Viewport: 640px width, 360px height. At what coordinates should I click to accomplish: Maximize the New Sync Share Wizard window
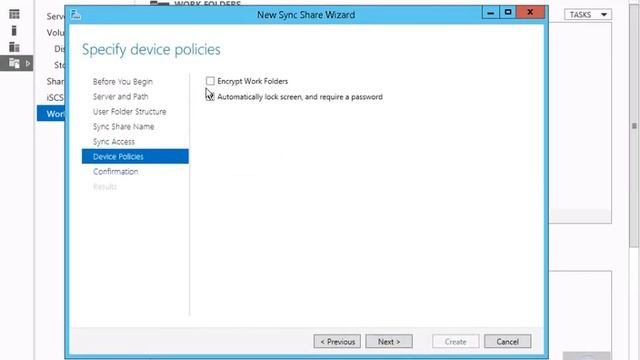pos(508,13)
